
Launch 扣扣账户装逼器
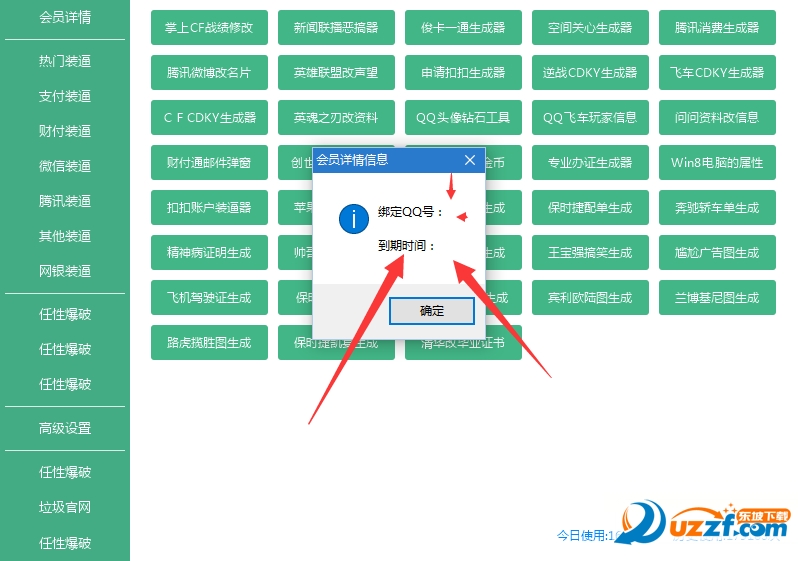(x=209, y=207)
